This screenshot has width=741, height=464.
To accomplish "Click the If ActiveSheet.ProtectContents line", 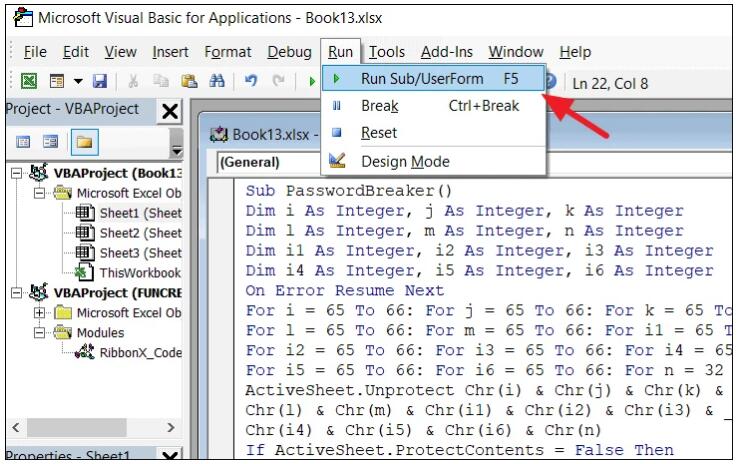I will click(459, 450).
